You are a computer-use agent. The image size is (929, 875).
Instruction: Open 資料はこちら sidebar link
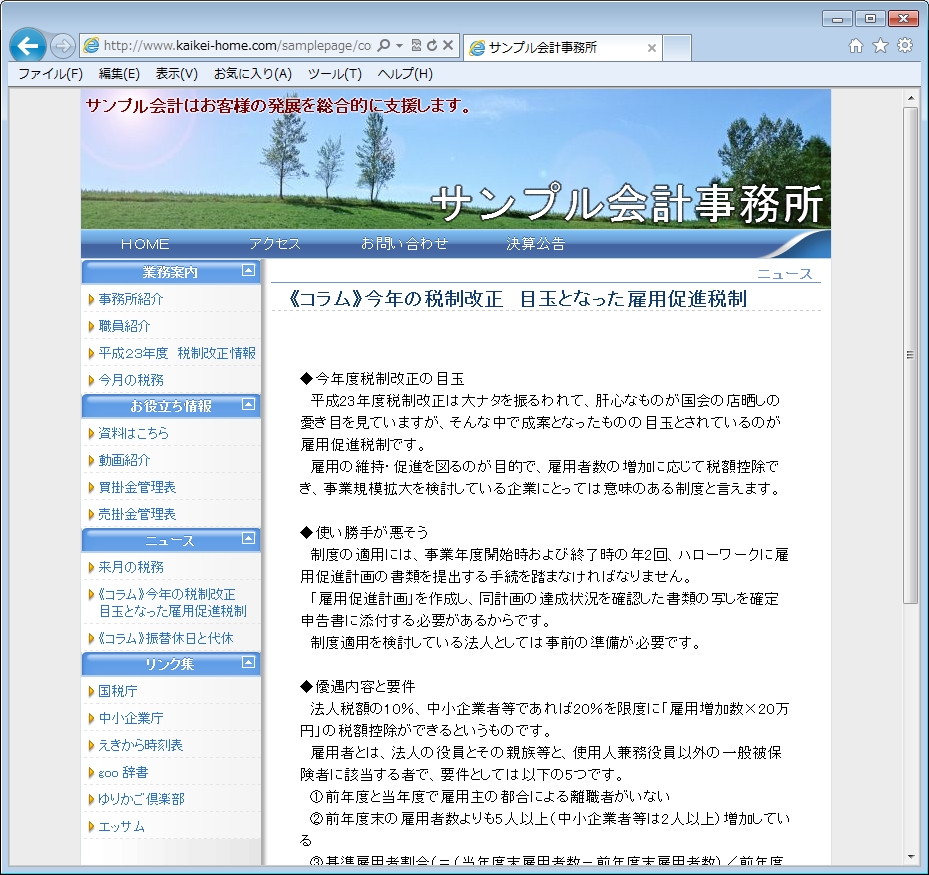(x=133, y=433)
